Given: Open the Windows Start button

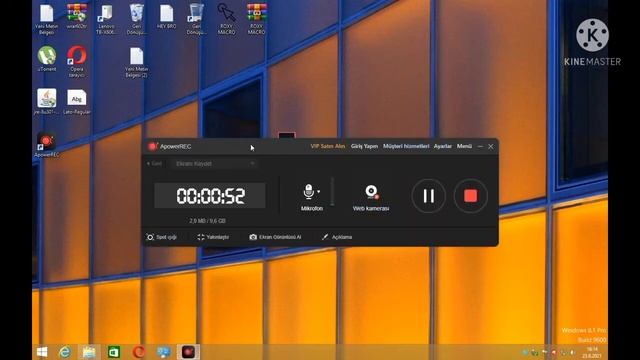Looking at the screenshot, I should (42, 352).
